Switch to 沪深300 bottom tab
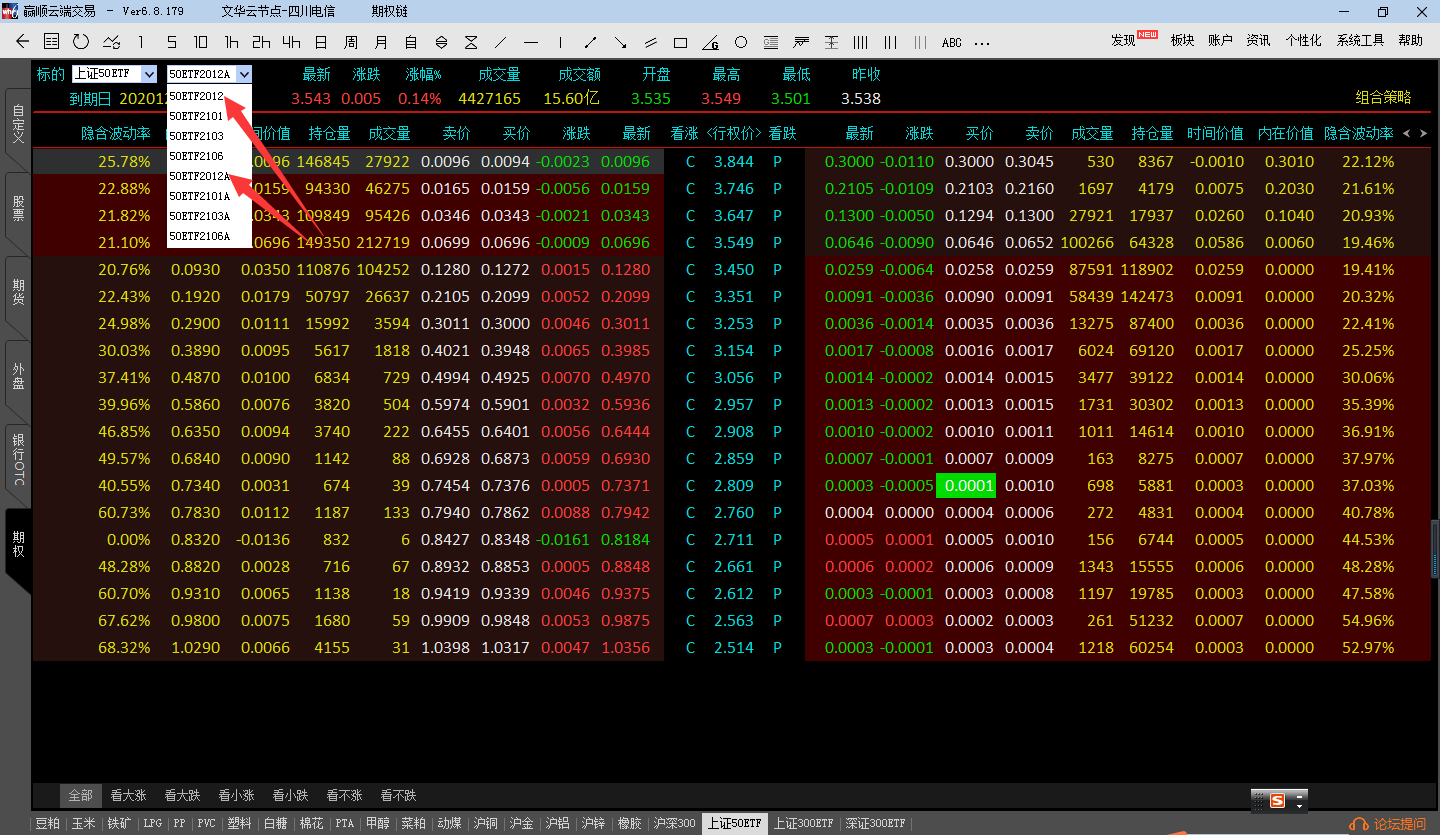This screenshot has height=835, width=1440. coord(674,824)
